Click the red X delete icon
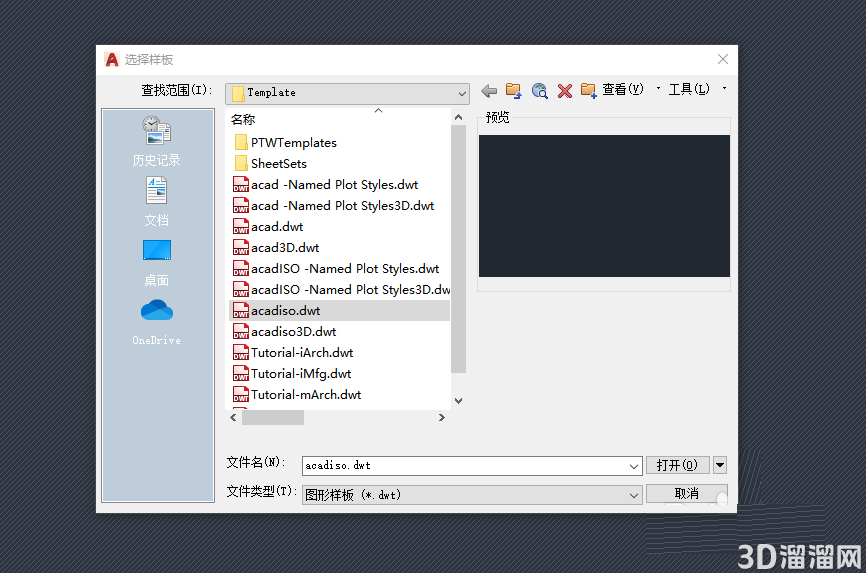Screen dimensions: 866x573 pyautogui.click(x=564, y=91)
